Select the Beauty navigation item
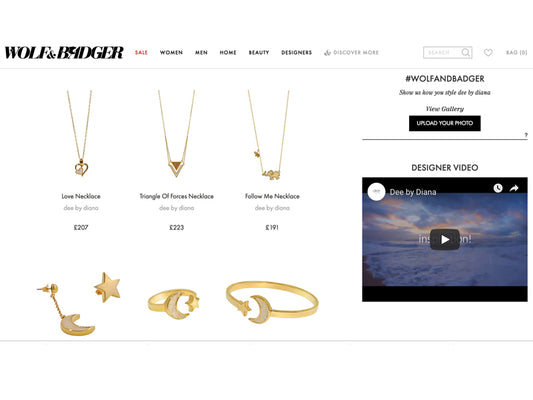533x400 pixels. [x=259, y=53]
